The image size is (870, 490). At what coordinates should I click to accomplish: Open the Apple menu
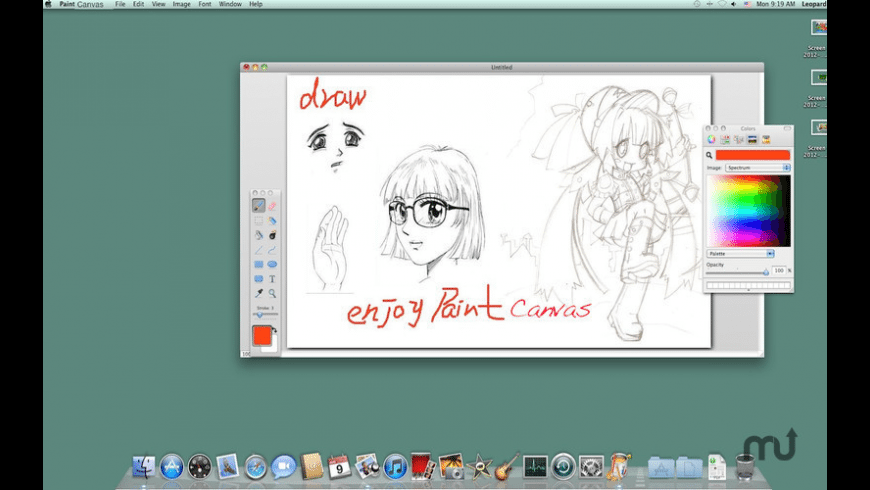pos(49,4)
